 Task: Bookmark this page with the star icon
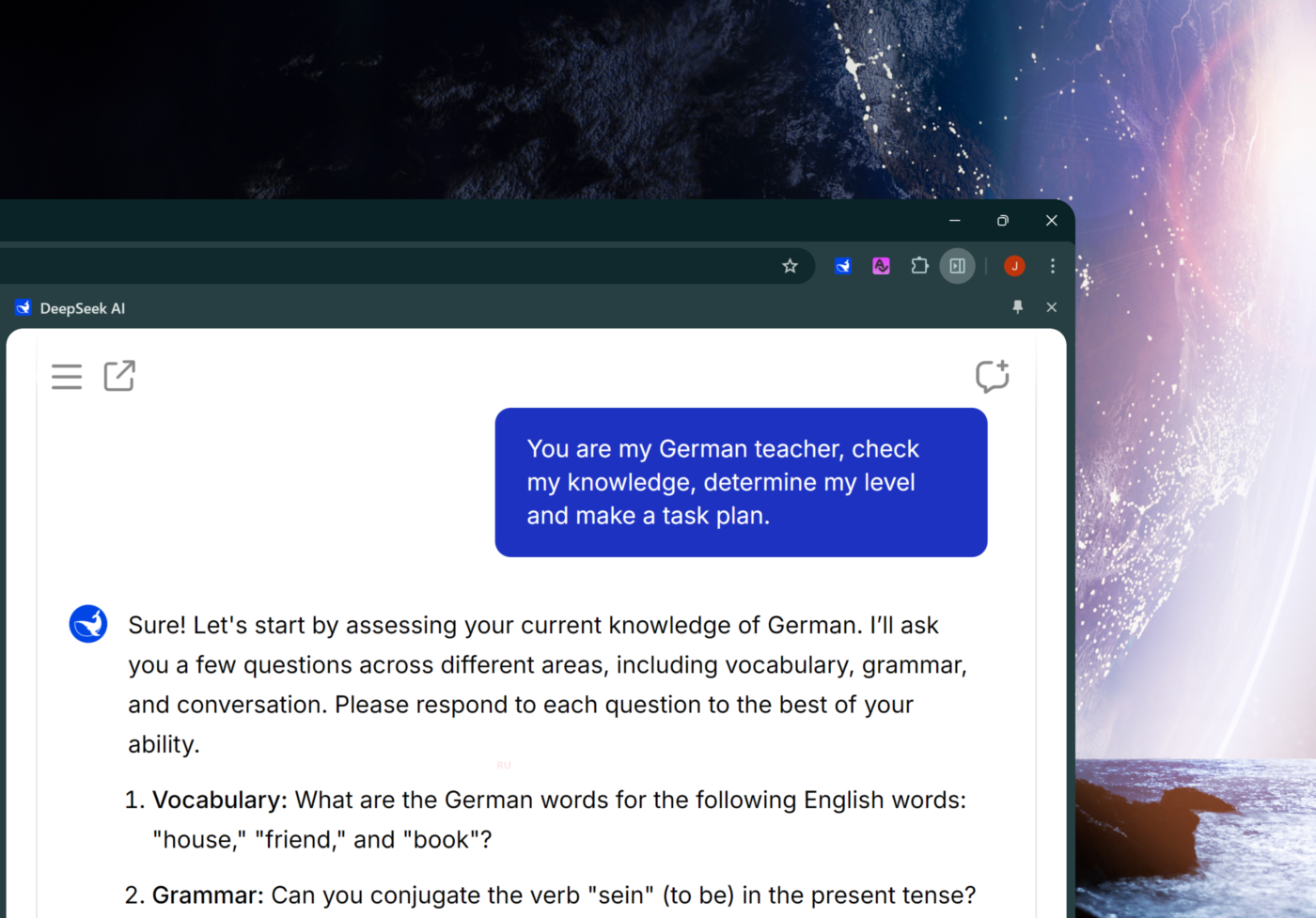[x=790, y=266]
